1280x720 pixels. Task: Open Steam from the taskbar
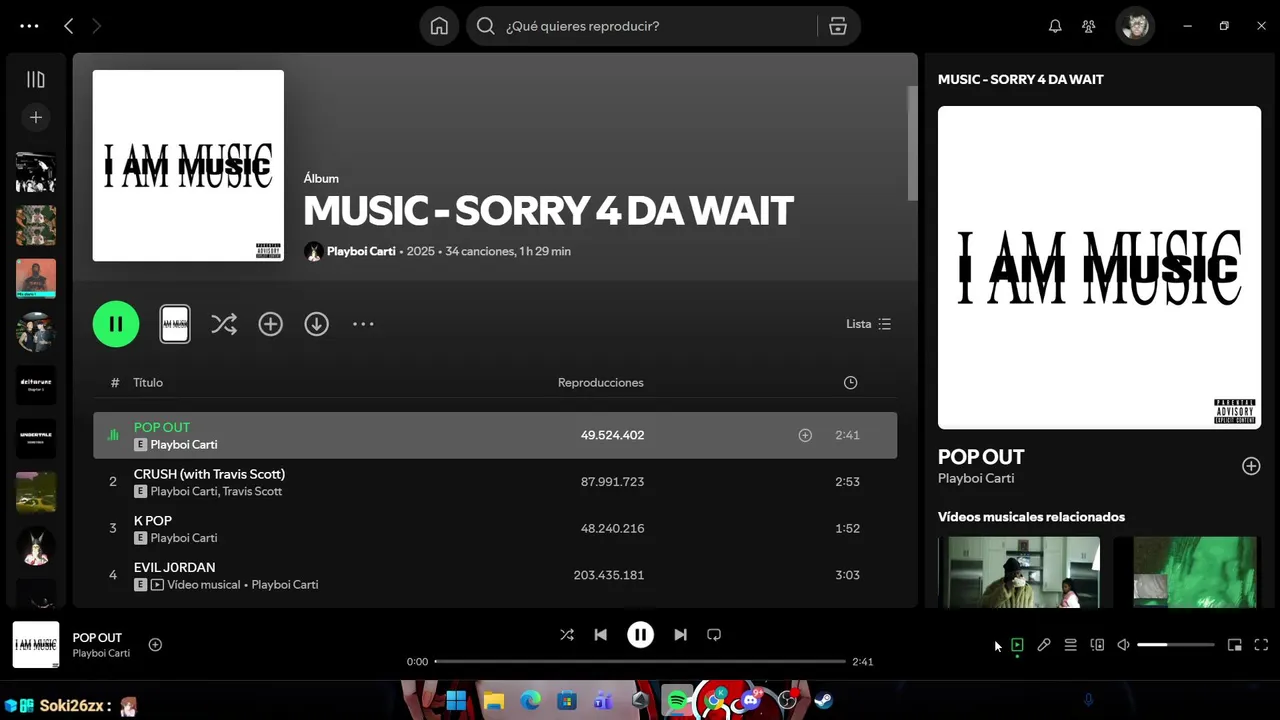pyautogui.click(x=824, y=700)
